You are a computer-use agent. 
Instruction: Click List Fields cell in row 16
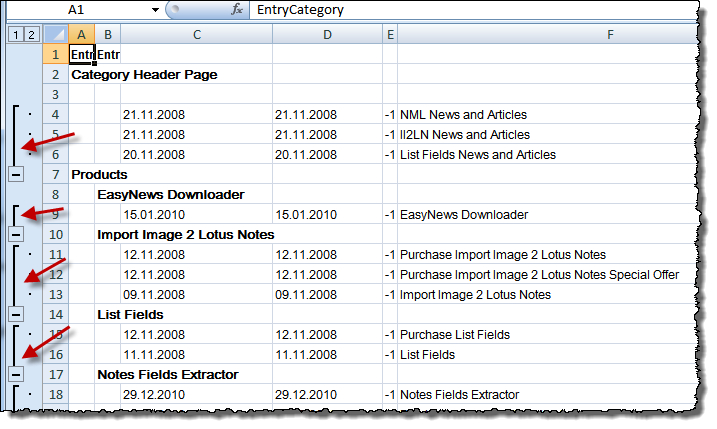(x=428, y=354)
